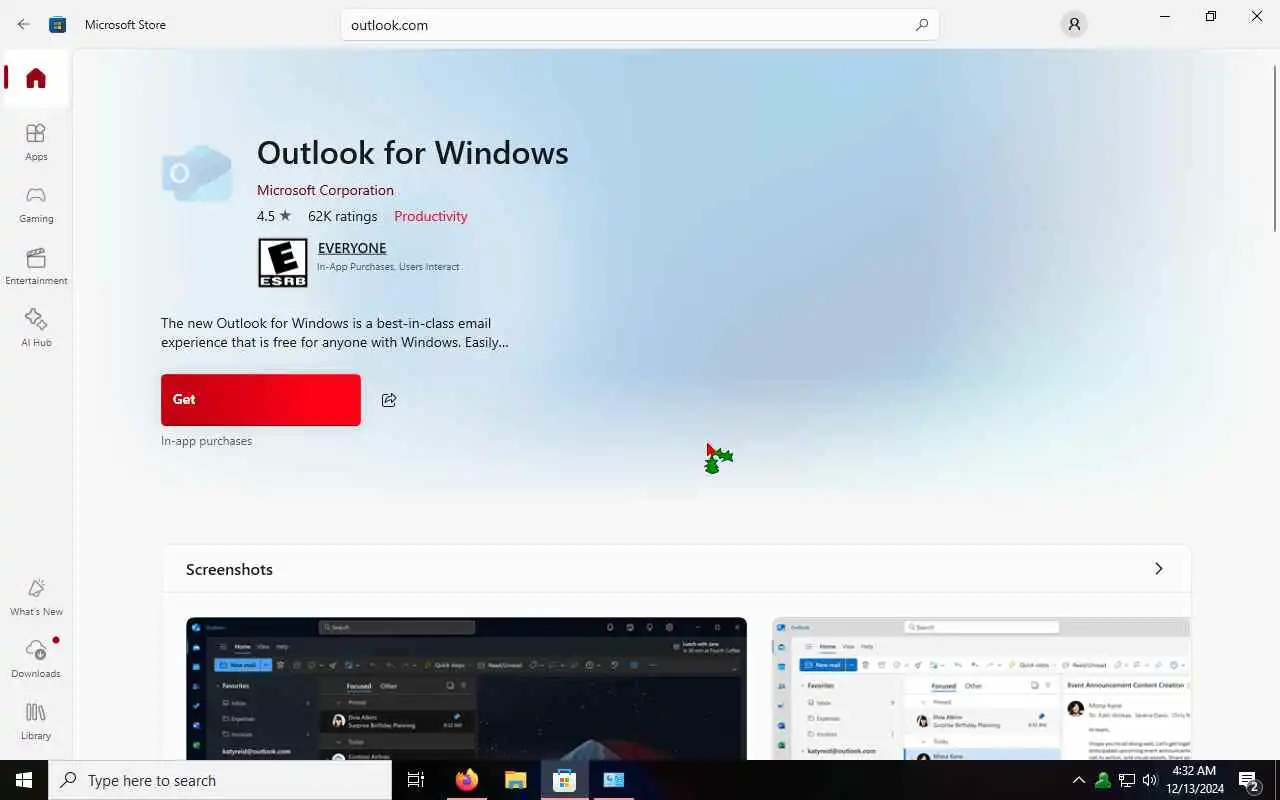This screenshot has height=800, width=1280.
Task: Open the Entertainment section
Action: pos(36,266)
